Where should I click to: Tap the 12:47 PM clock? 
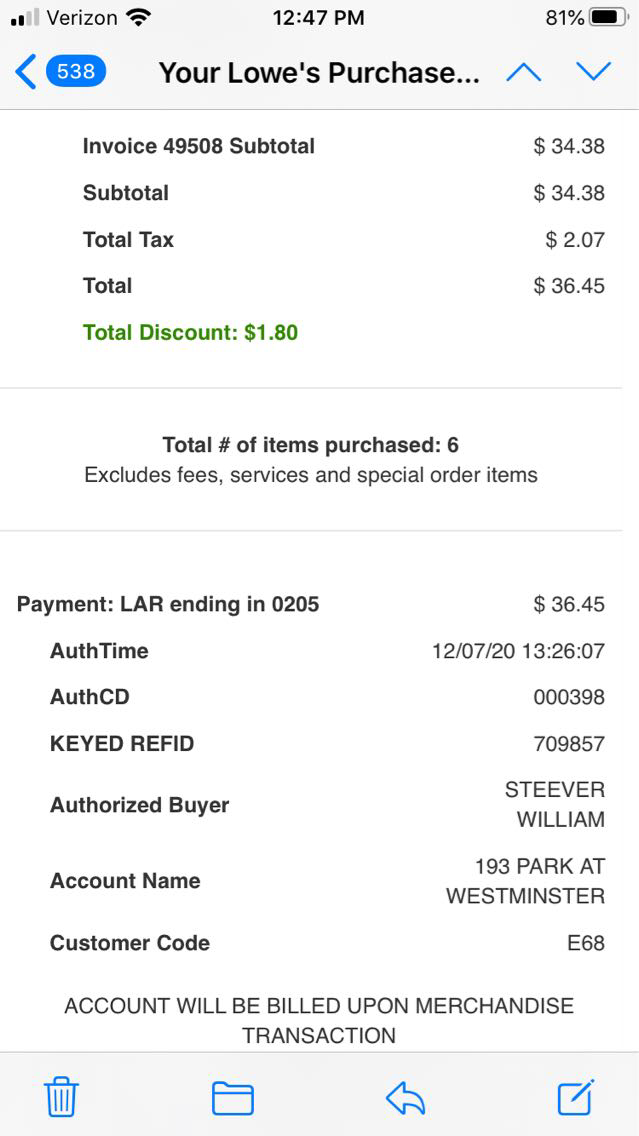tap(318, 18)
